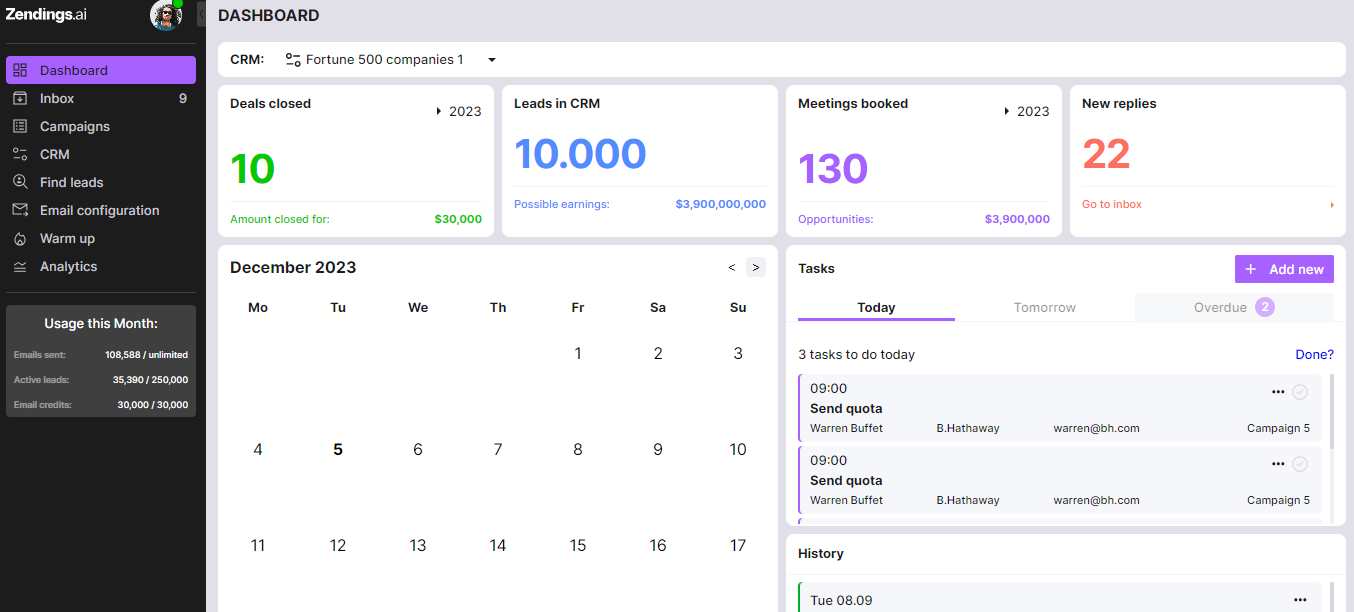This screenshot has height=612, width=1354.
Task: Click the tasks list vertical scrollbar
Action: (x=1331, y=420)
